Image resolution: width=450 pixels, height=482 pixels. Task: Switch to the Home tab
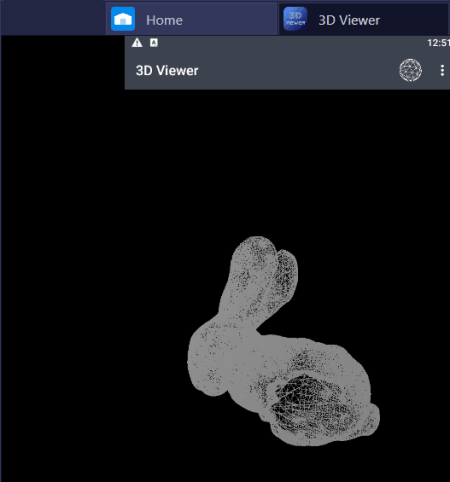192,19
